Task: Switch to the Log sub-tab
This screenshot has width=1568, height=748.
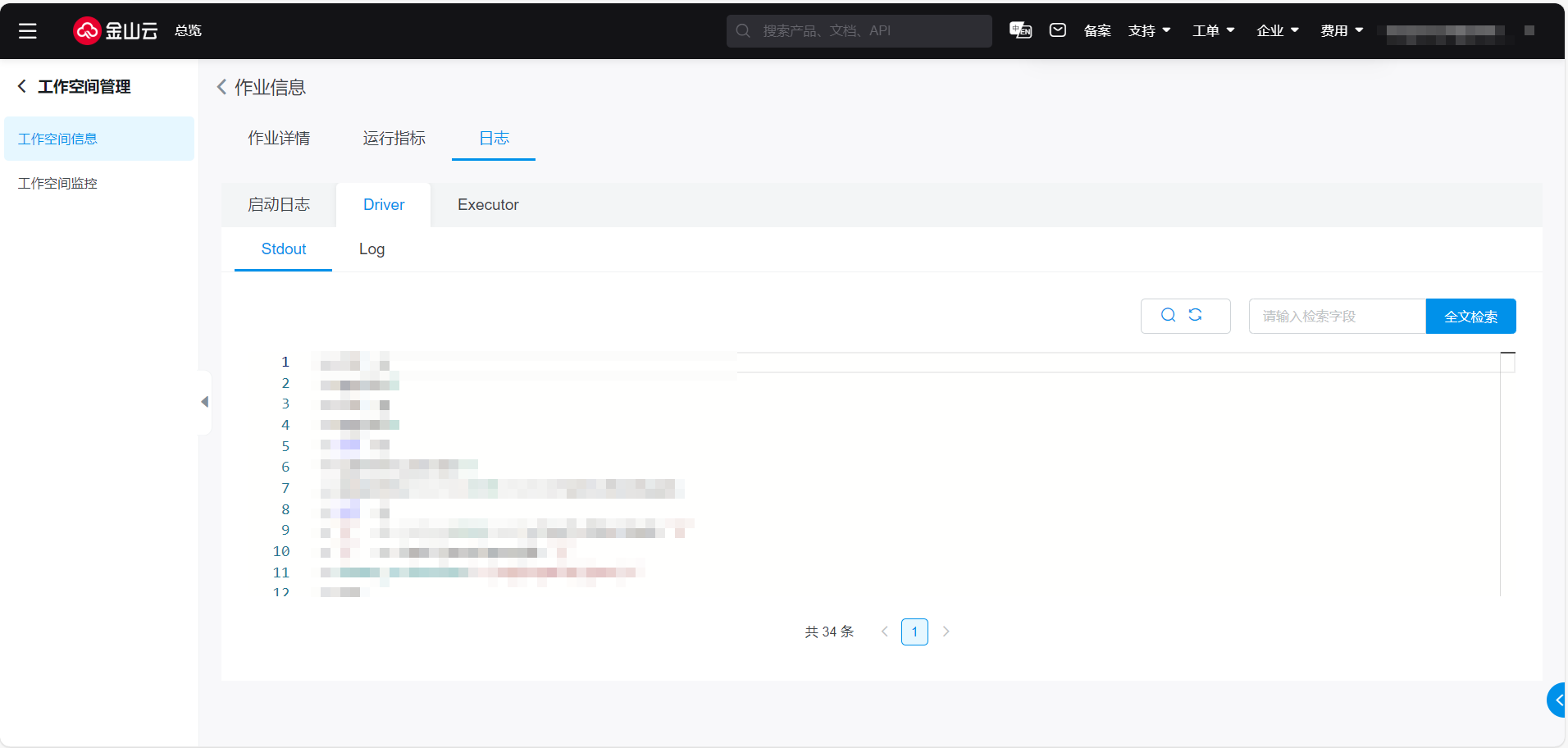Action: [x=371, y=249]
